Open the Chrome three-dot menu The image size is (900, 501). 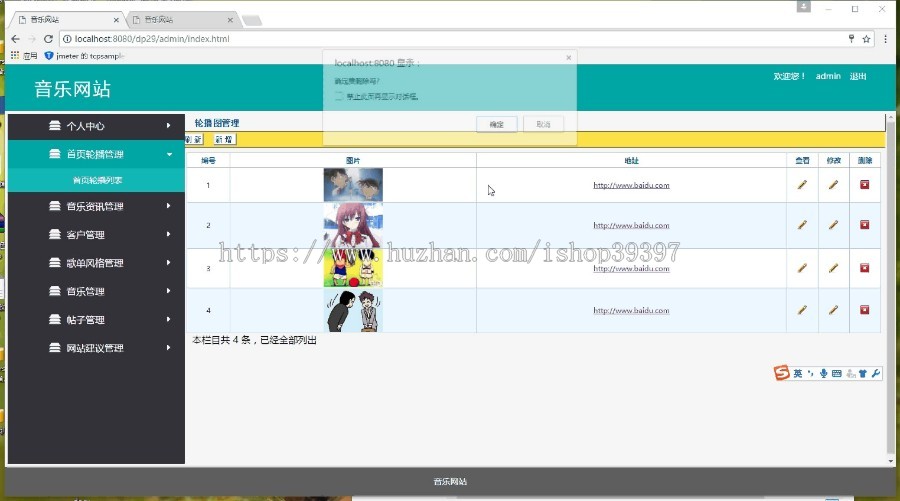[x=885, y=39]
